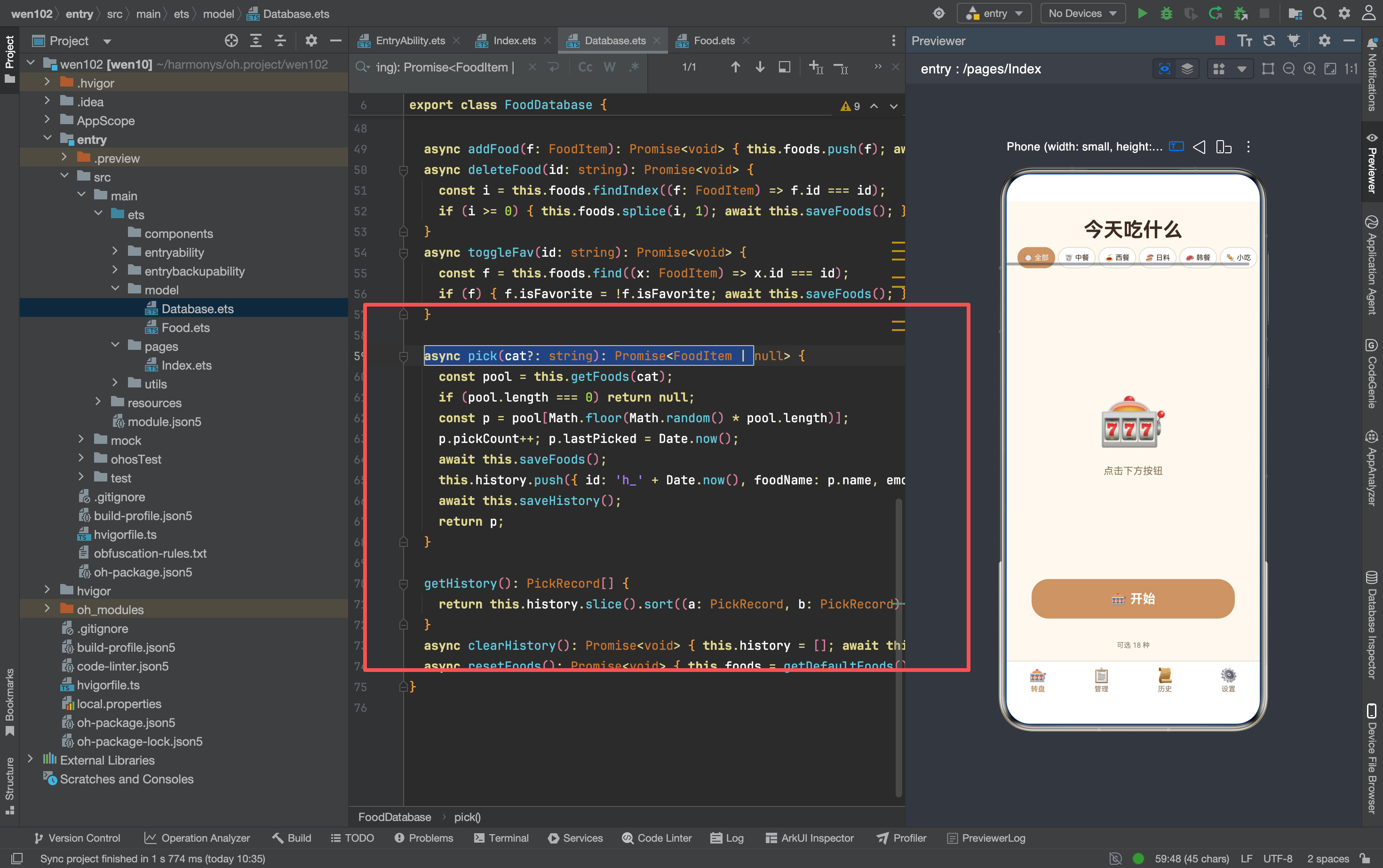Open IDE settings gear in top toolbar

coord(1344,13)
